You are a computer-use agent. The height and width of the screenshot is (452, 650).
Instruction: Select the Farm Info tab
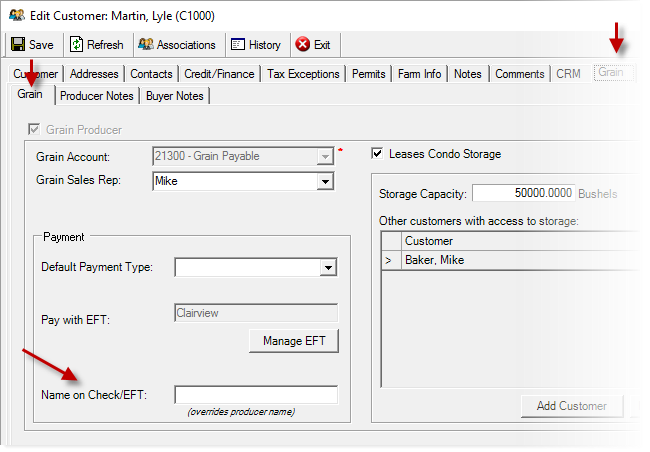coord(419,74)
